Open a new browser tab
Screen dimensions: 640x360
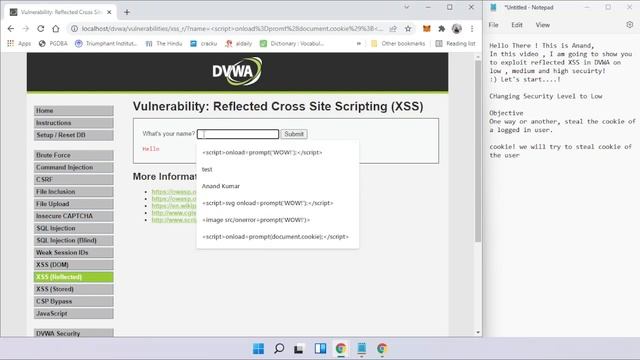[127, 12]
